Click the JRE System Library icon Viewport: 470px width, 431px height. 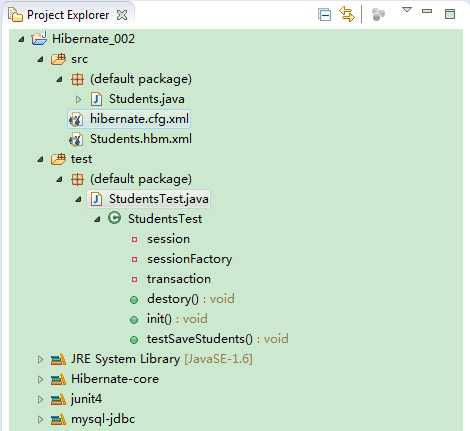58,359
